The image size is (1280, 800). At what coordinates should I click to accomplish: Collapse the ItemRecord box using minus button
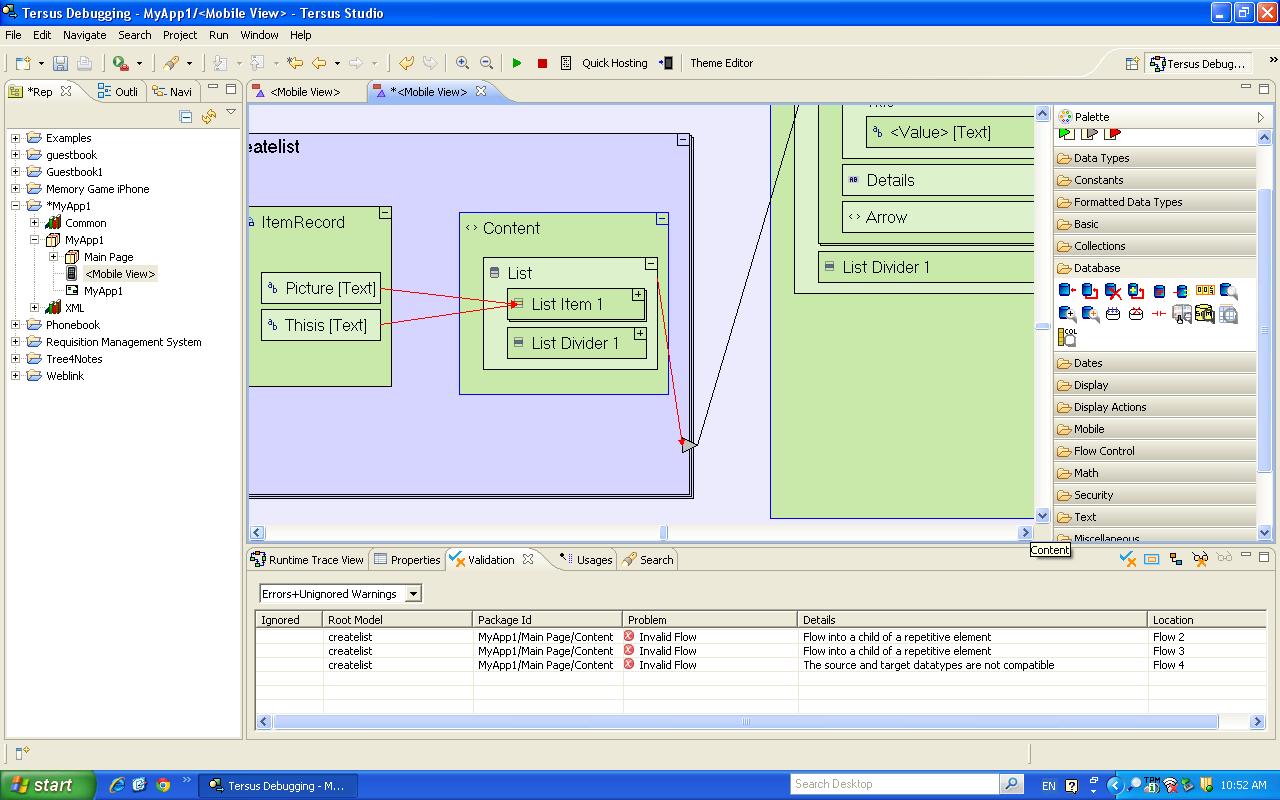[x=384, y=213]
